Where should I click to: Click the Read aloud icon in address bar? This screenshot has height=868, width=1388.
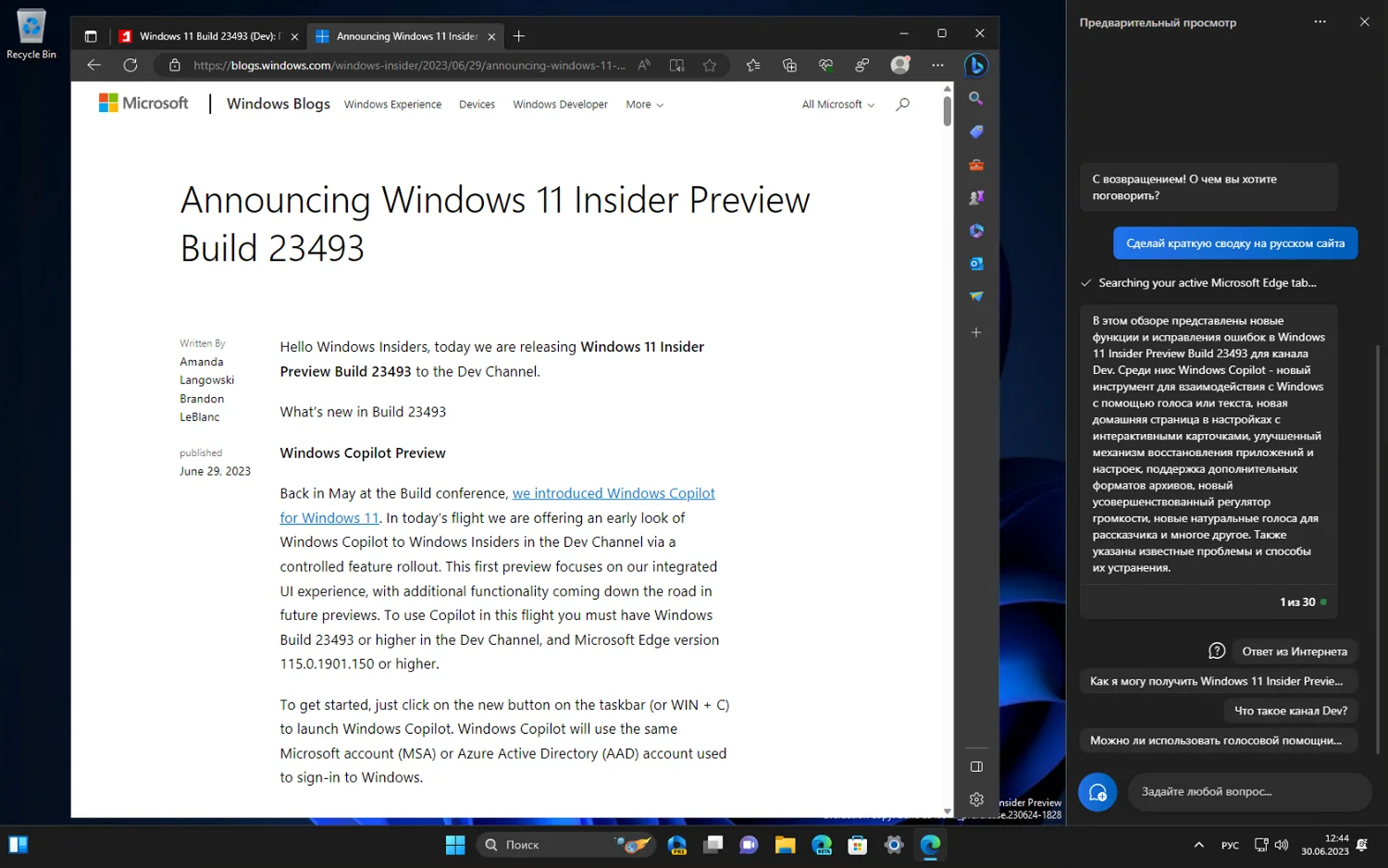point(644,65)
